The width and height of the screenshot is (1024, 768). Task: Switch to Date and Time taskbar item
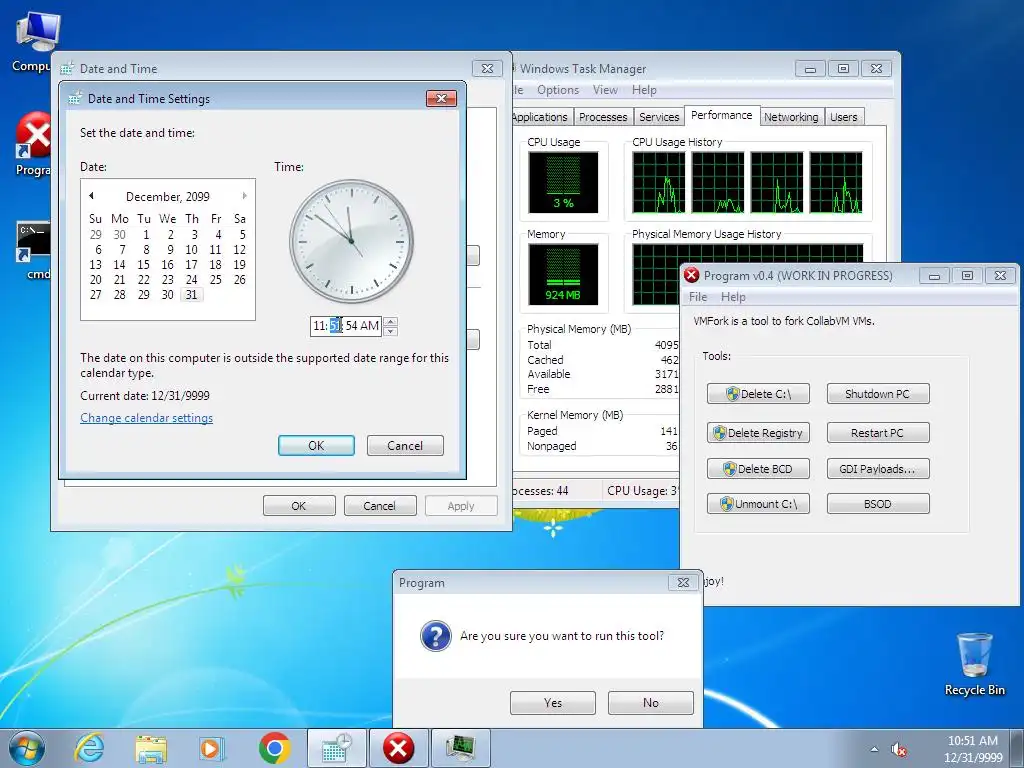[x=336, y=748]
